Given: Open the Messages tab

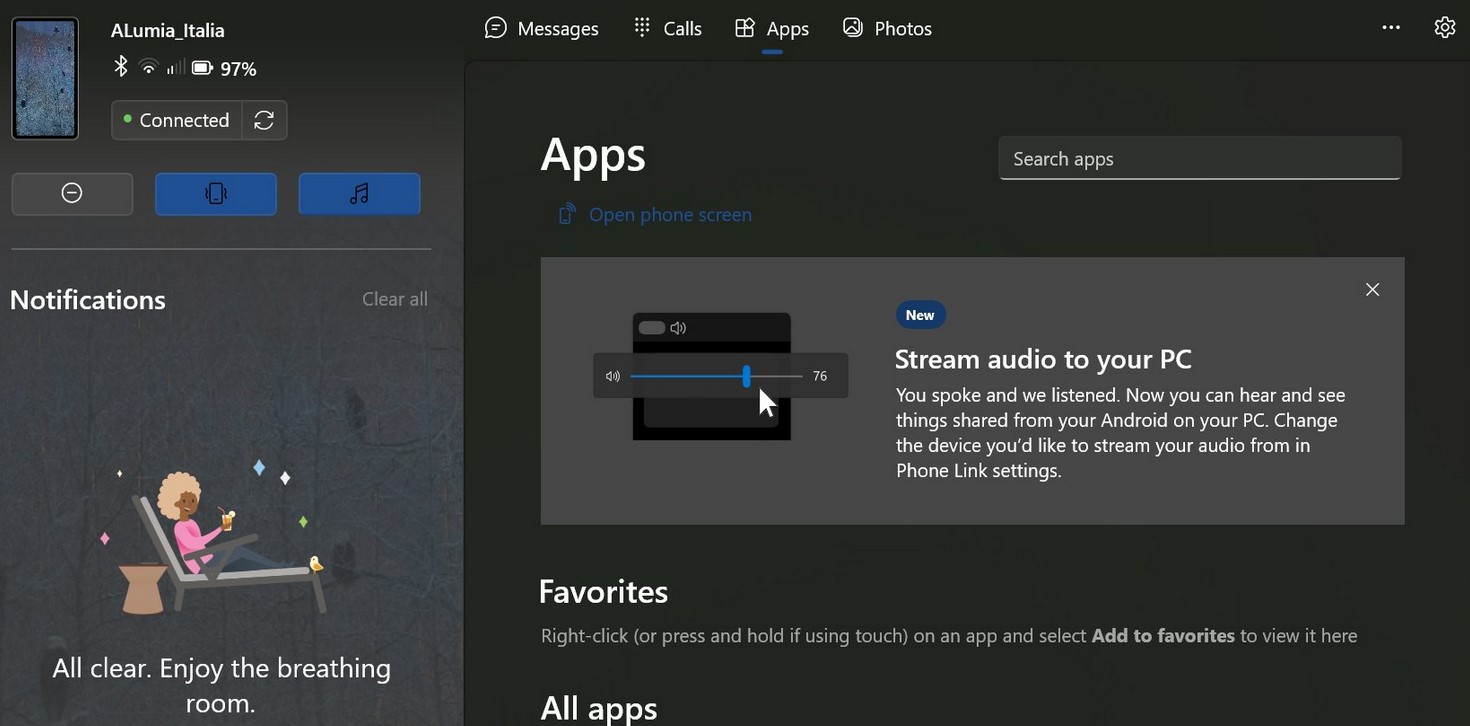Looking at the screenshot, I should [541, 28].
